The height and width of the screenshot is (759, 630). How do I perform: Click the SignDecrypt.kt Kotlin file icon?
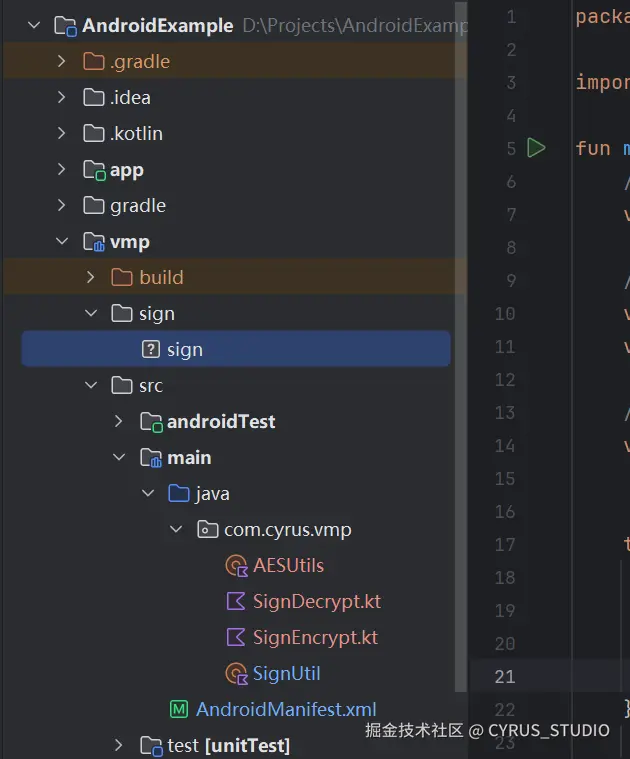point(237,601)
